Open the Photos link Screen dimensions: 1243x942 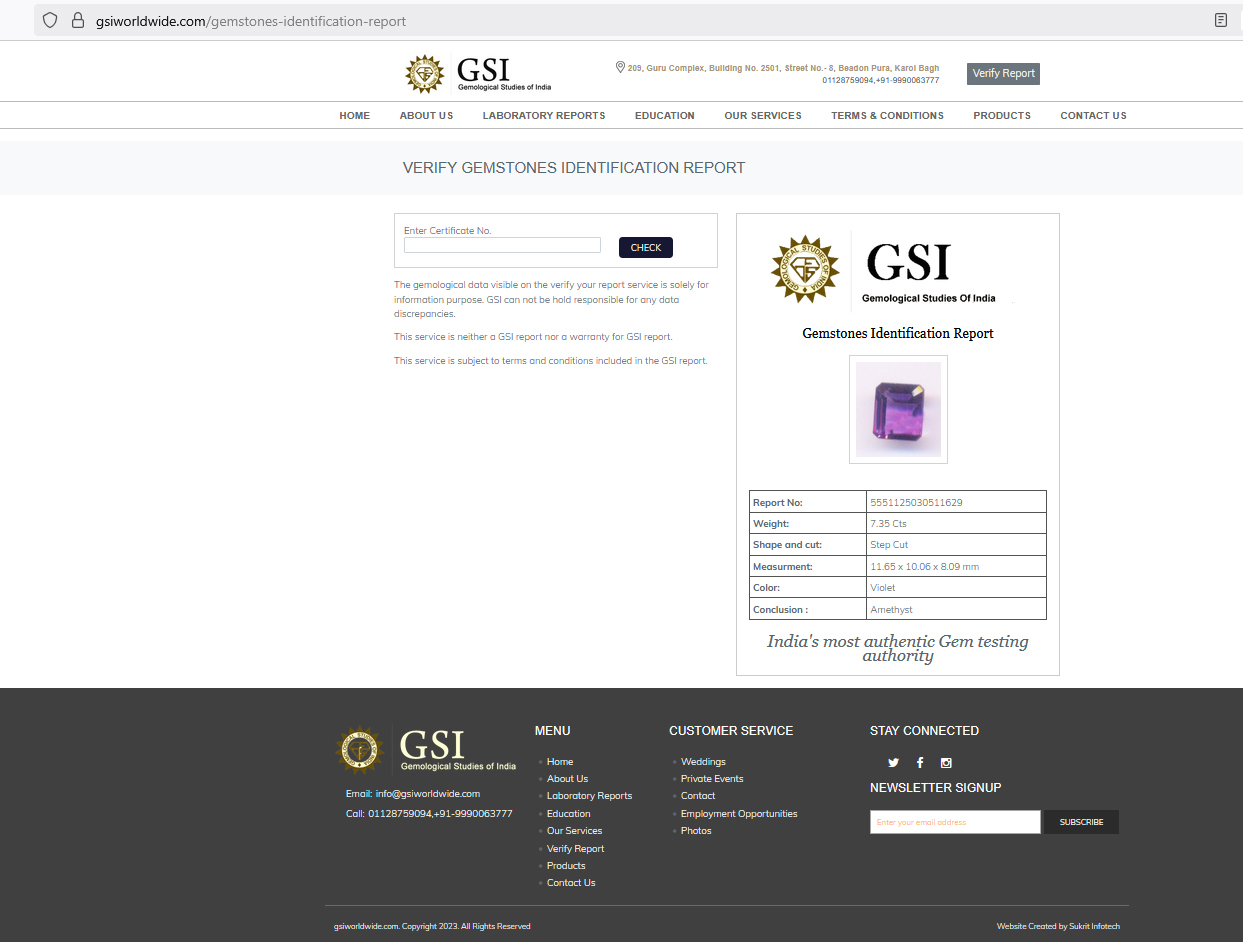(696, 831)
